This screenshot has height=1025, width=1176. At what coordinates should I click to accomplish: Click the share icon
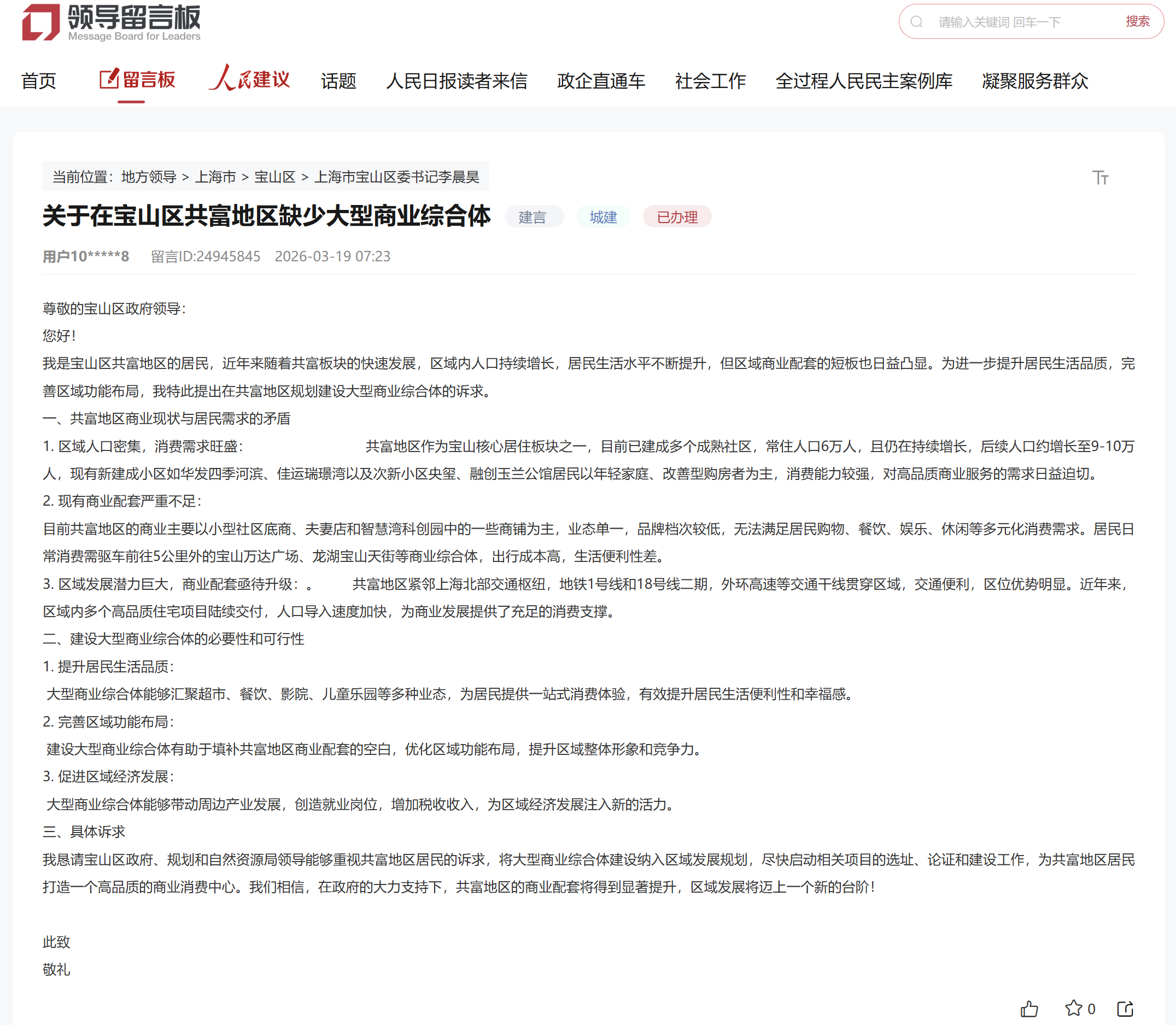1125,1009
